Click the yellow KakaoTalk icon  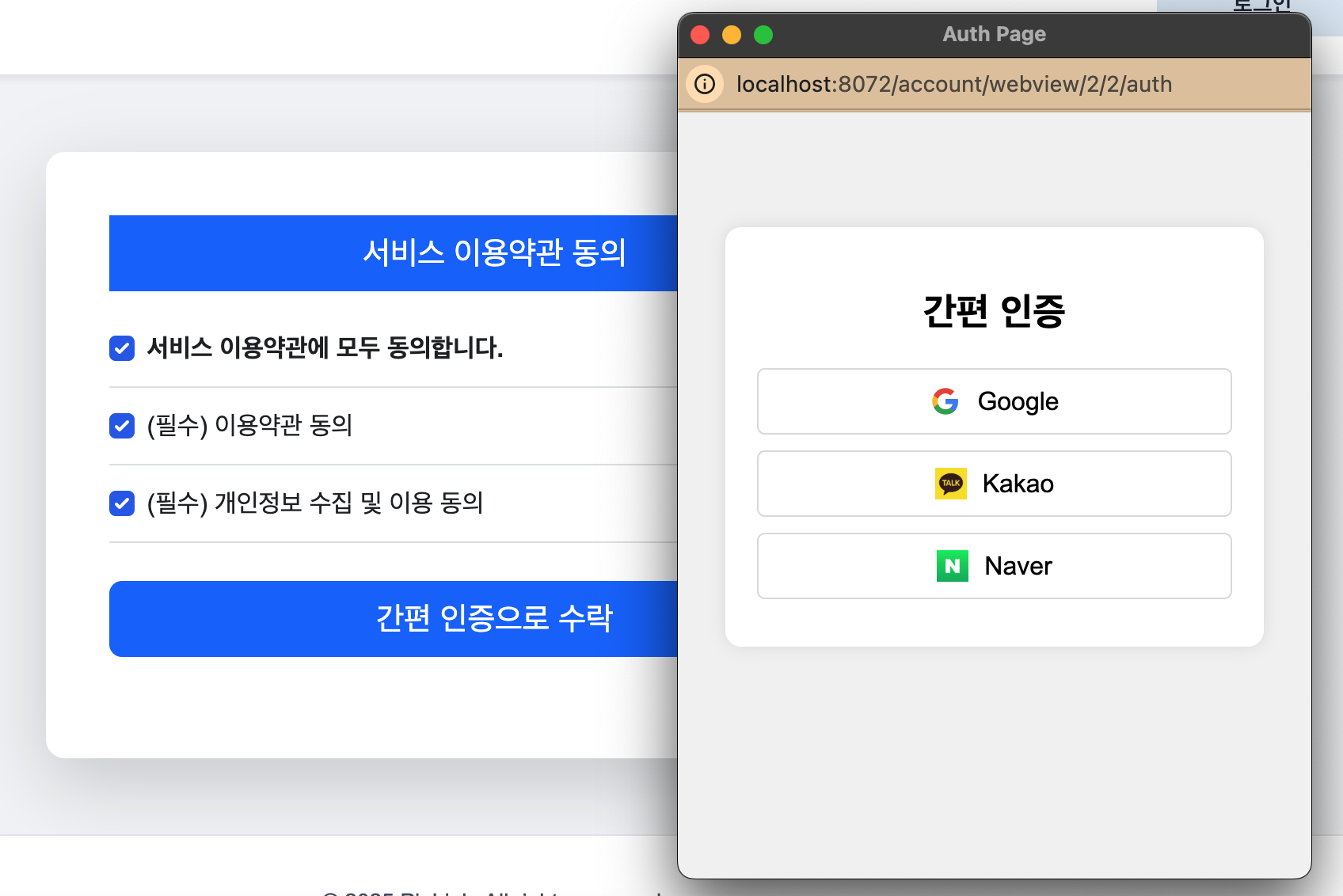[950, 484]
